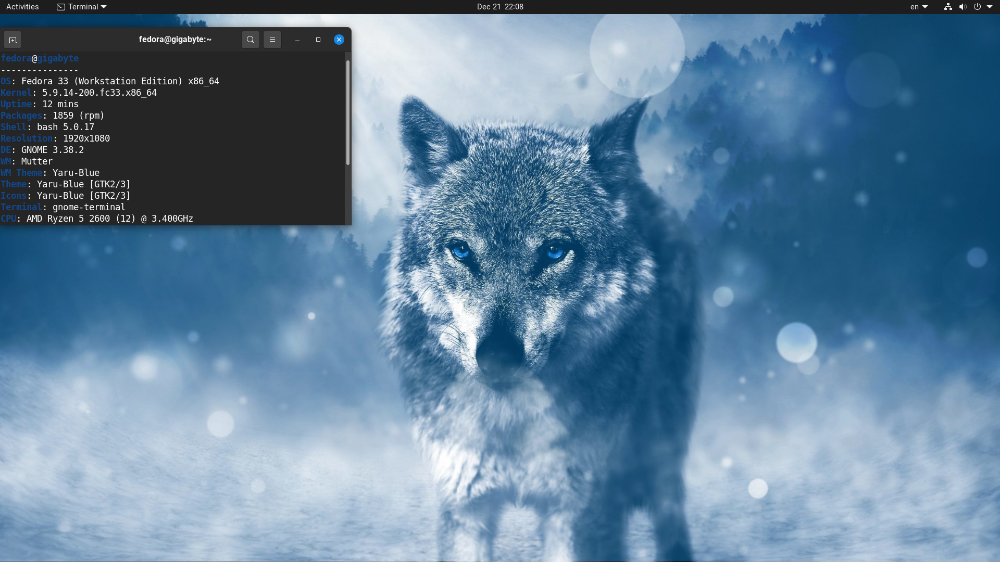Open the Terminal app menu in top bar
Screen dimensions: 1000x562
point(82,6)
